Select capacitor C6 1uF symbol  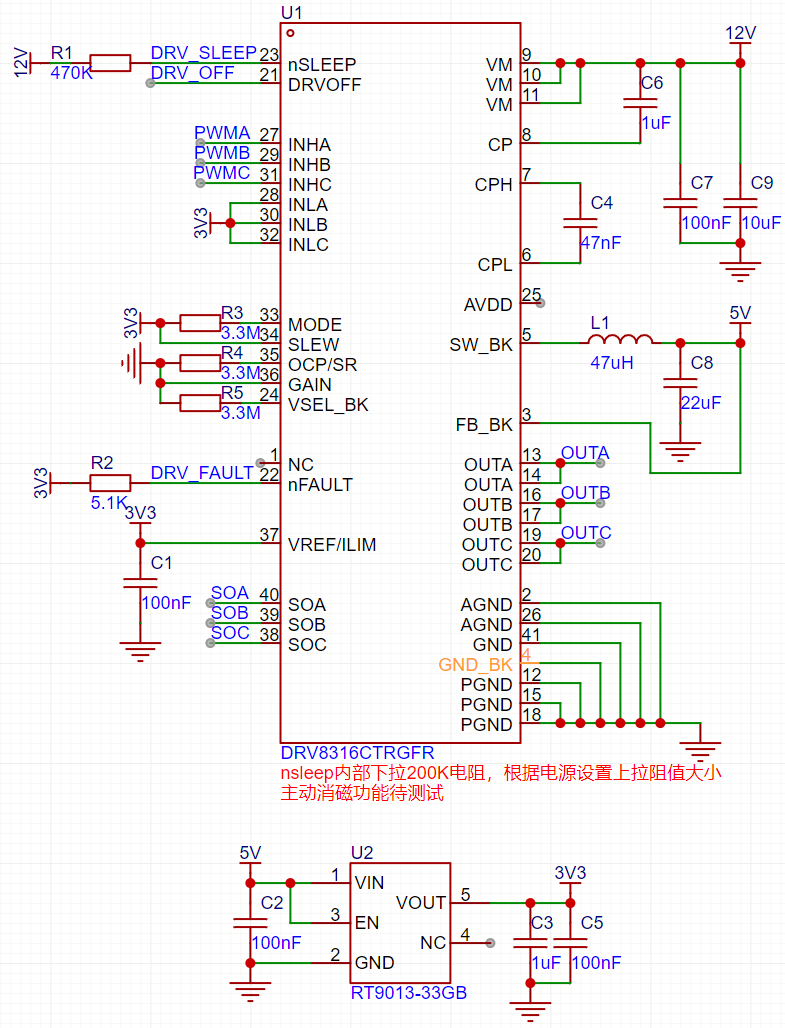pos(640,103)
